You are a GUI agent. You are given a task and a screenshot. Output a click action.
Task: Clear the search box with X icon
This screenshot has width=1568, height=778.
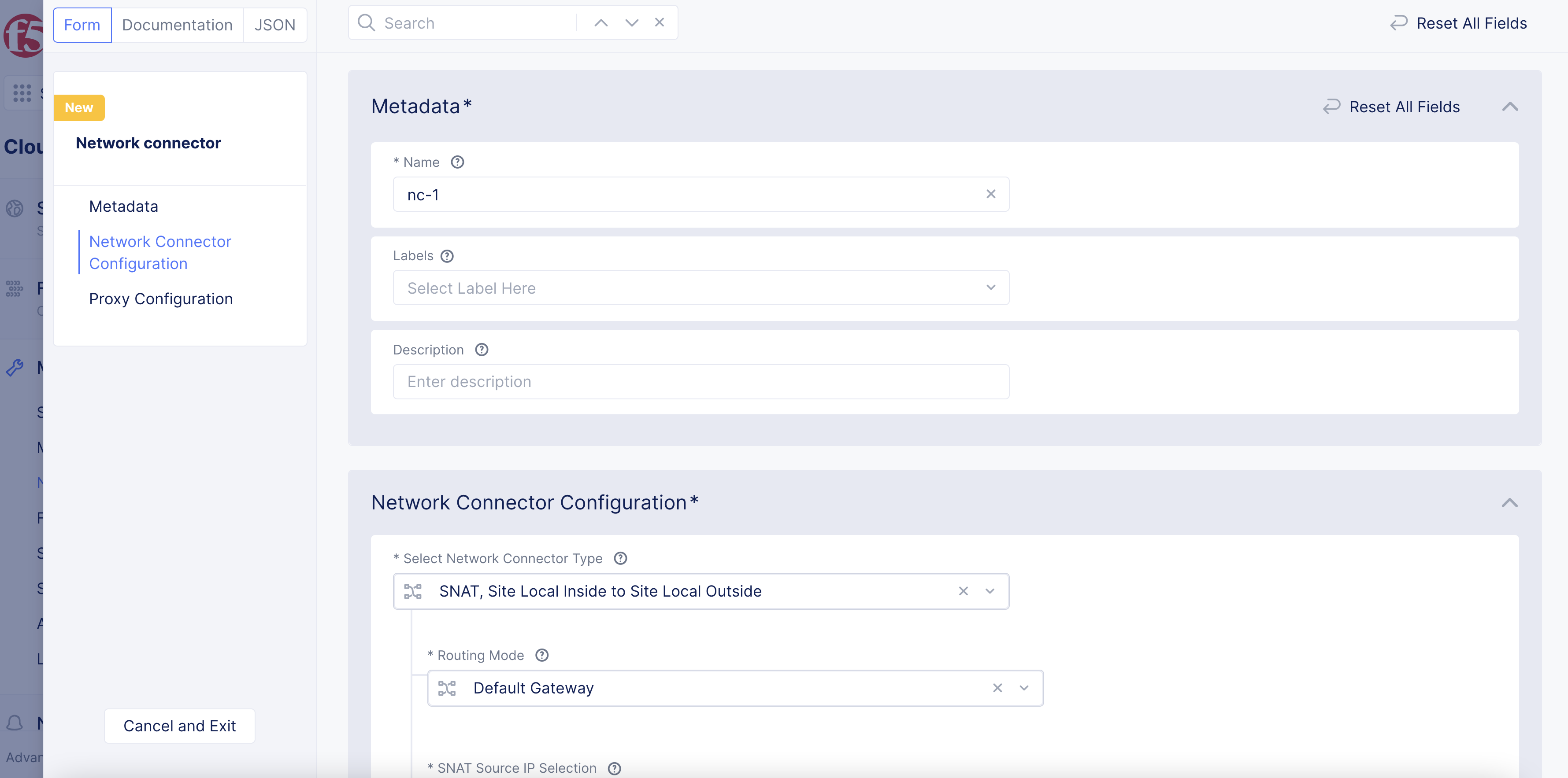pyautogui.click(x=659, y=22)
